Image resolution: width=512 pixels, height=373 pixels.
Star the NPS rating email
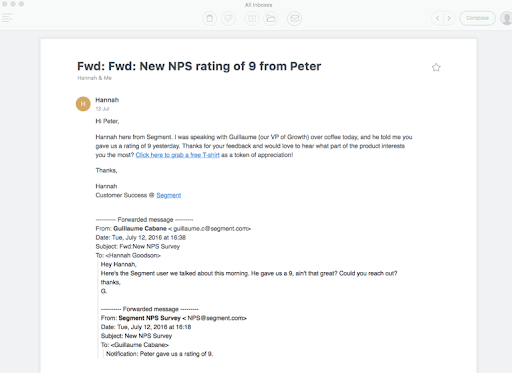[436, 67]
